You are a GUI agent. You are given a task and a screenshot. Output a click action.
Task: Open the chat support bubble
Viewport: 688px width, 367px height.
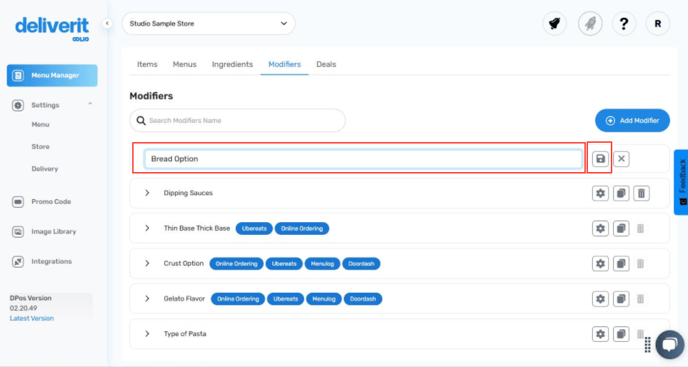tap(670, 345)
